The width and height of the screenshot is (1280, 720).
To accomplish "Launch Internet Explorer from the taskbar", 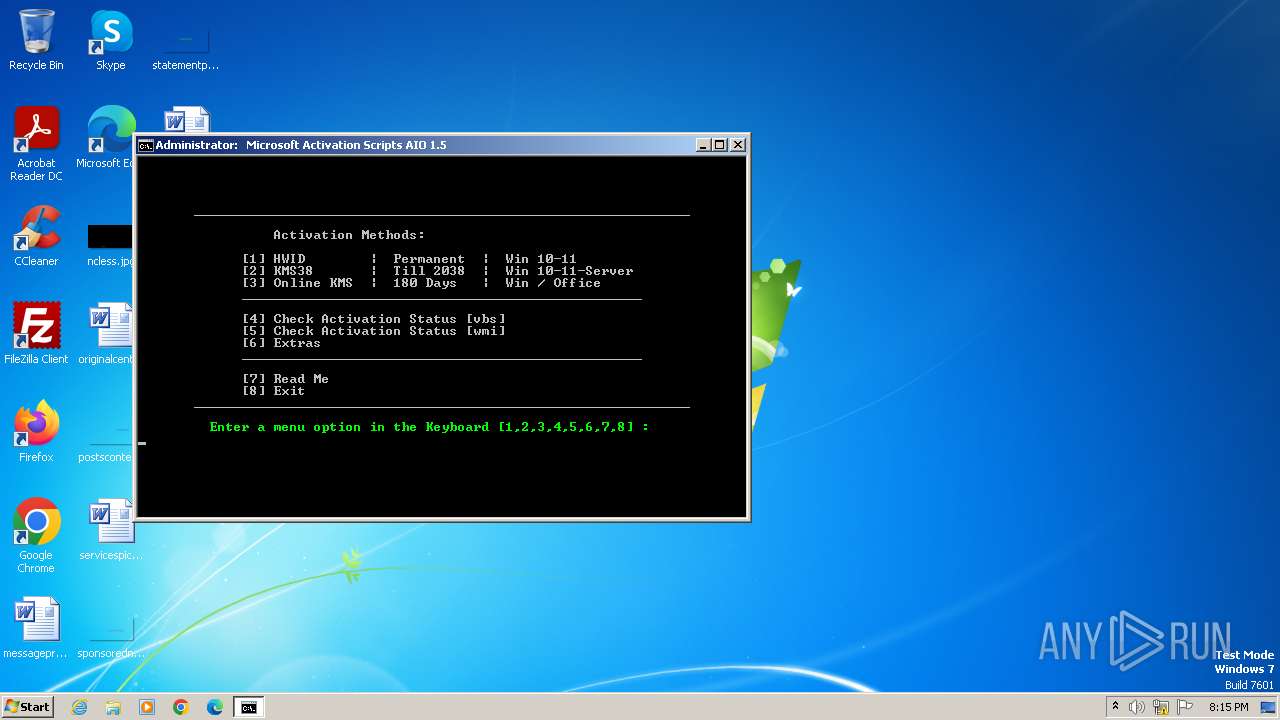I will [x=79, y=707].
